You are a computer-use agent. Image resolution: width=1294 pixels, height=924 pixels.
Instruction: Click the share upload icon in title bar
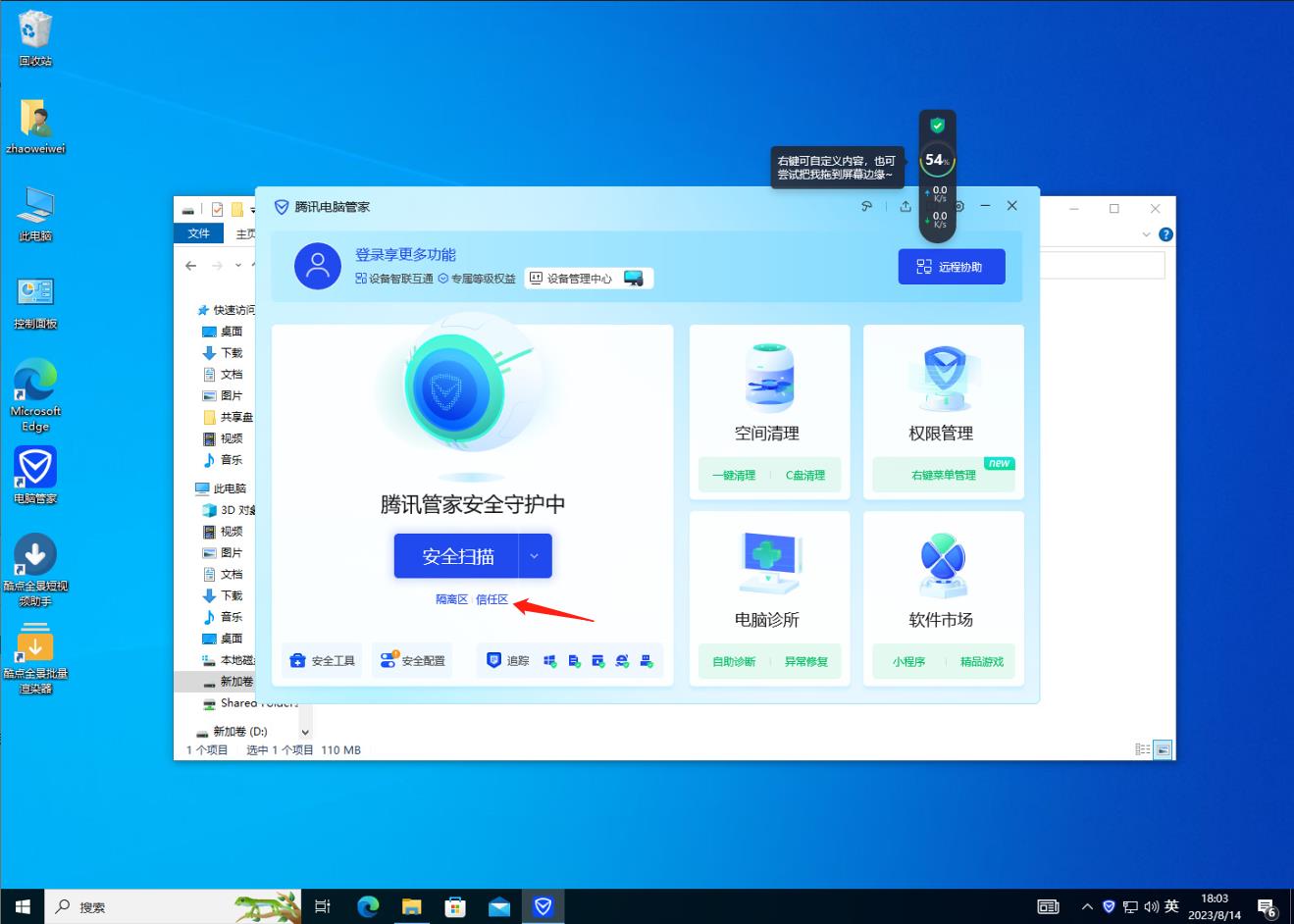click(x=906, y=206)
